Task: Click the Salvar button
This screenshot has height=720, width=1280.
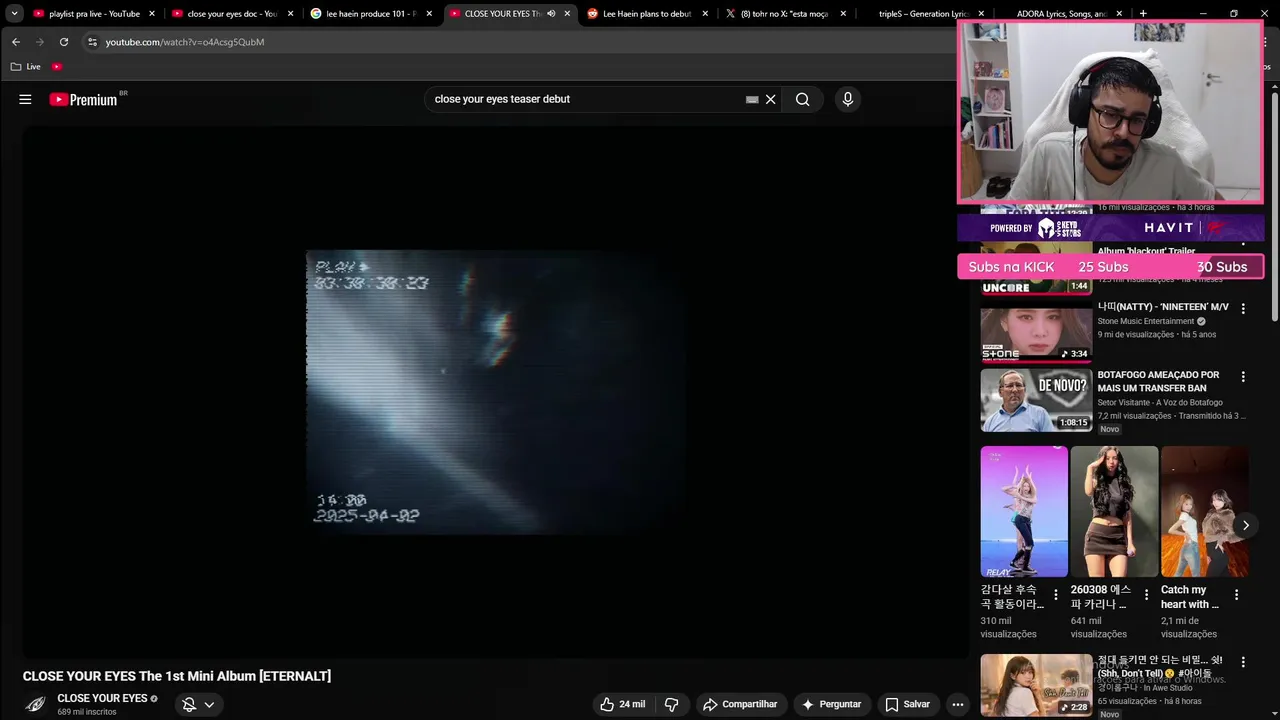Action: [907, 704]
